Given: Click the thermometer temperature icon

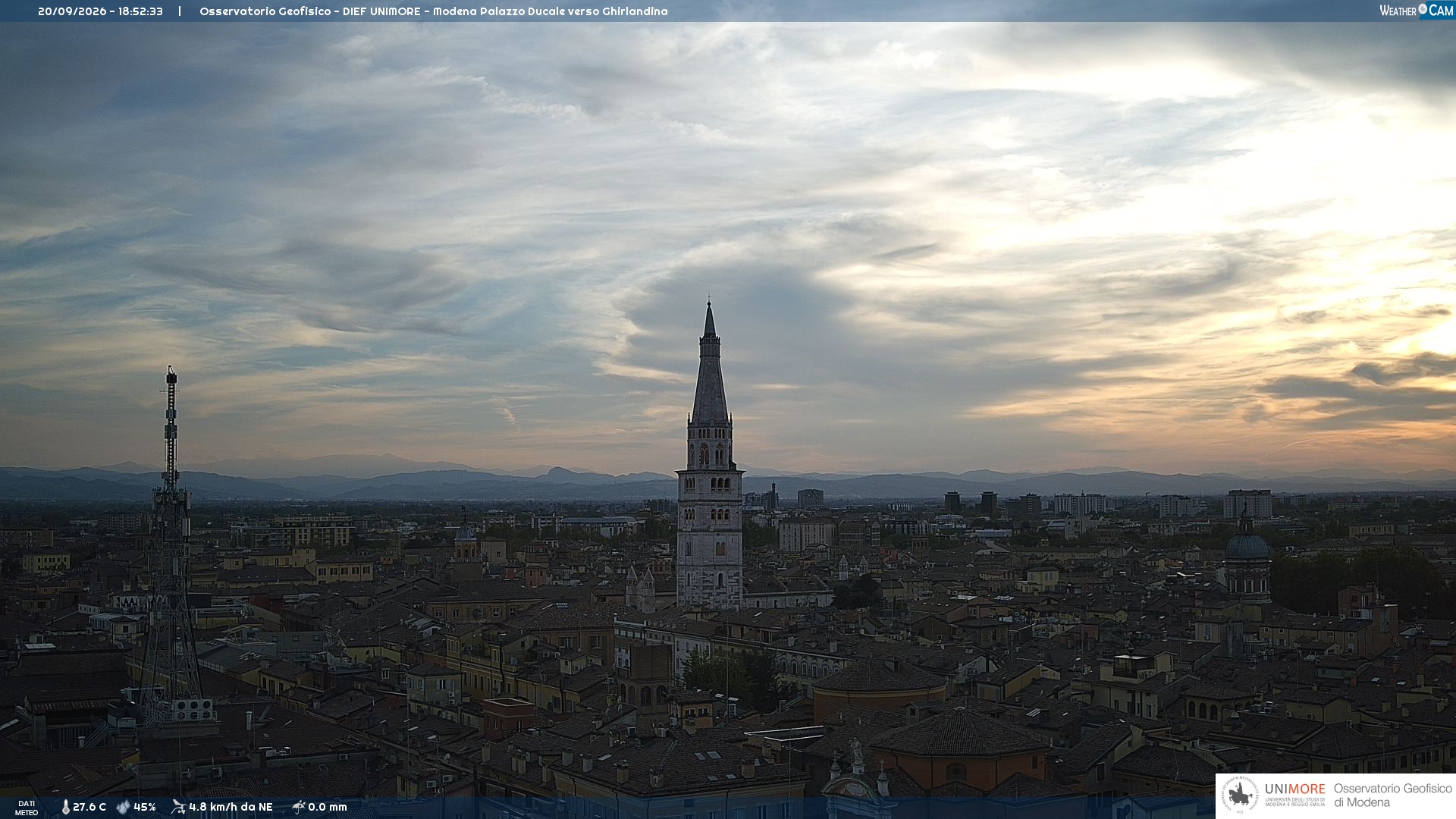Looking at the screenshot, I should point(65,807).
